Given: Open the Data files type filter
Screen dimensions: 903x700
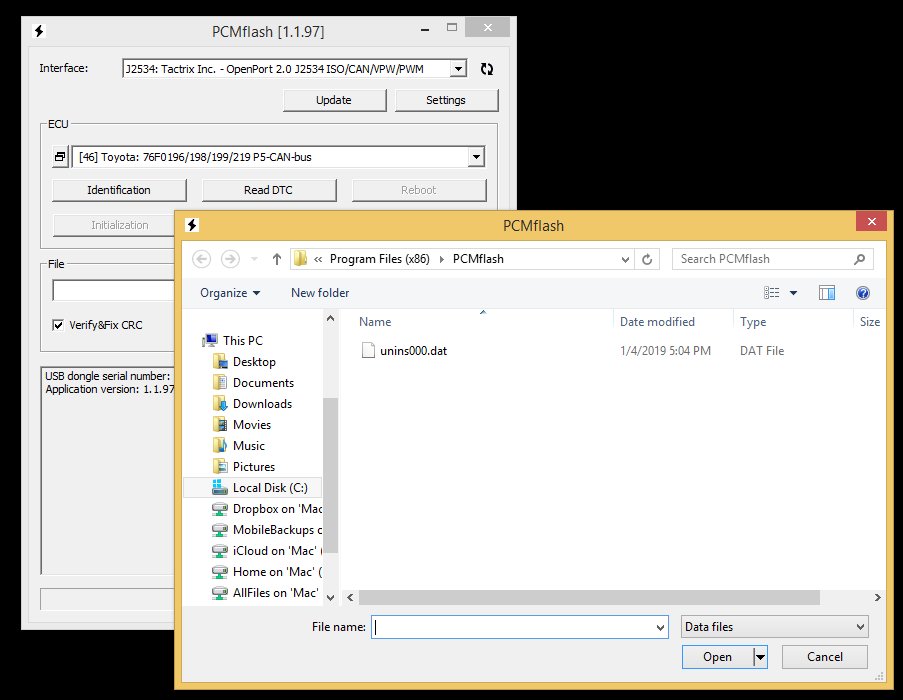Looking at the screenshot, I should point(774,627).
